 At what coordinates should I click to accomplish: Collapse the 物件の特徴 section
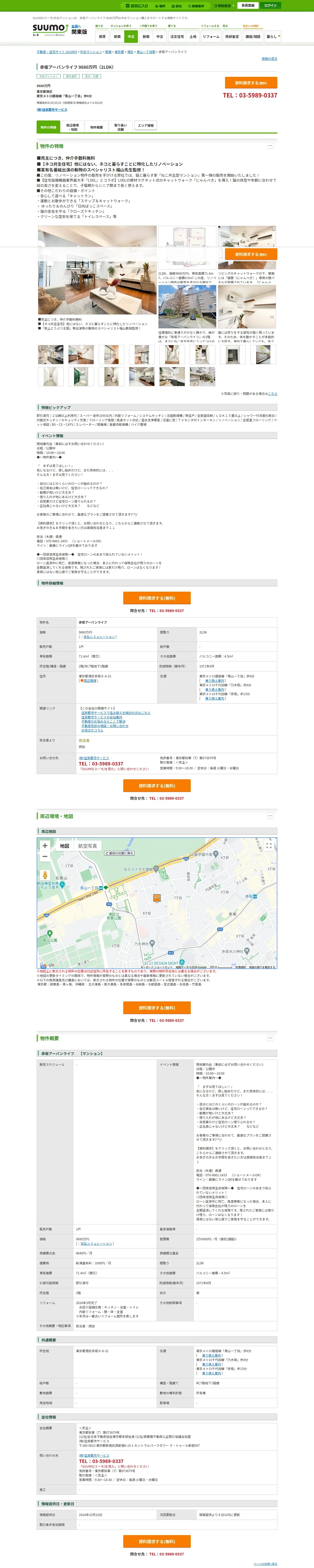pyautogui.click(x=270, y=146)
